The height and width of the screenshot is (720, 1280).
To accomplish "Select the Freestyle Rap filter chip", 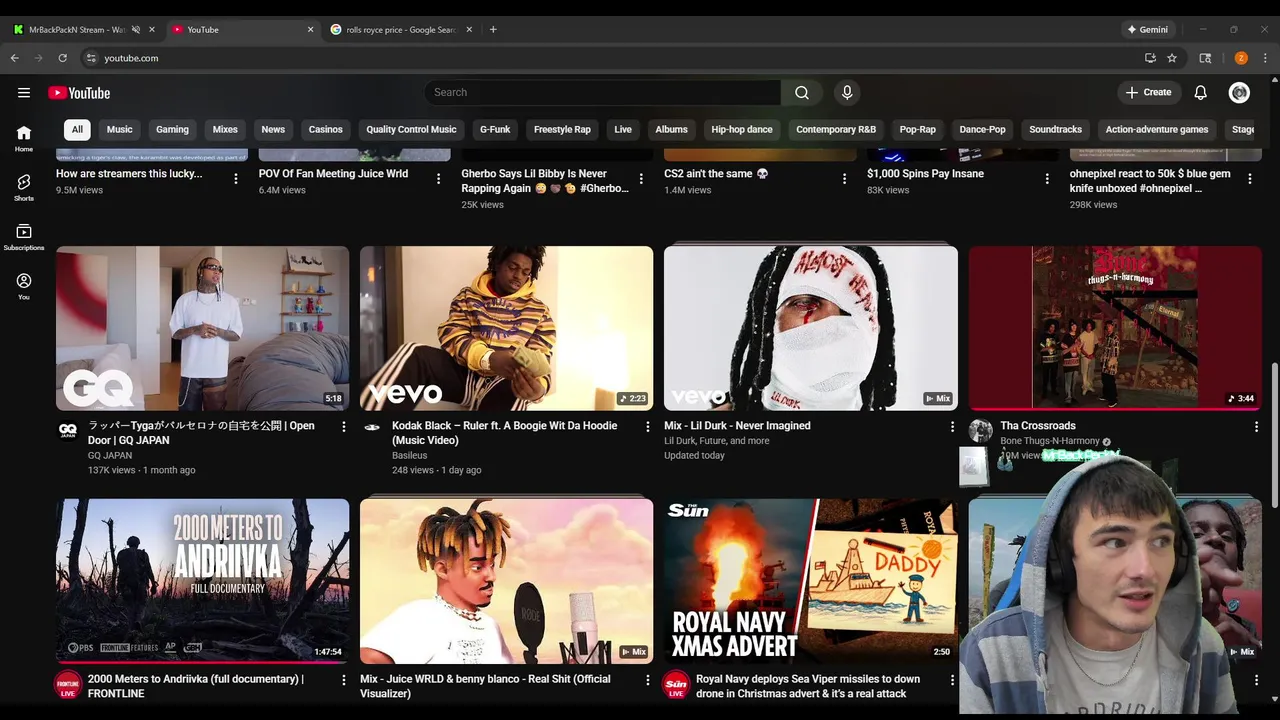I will (x=562, y=129).
